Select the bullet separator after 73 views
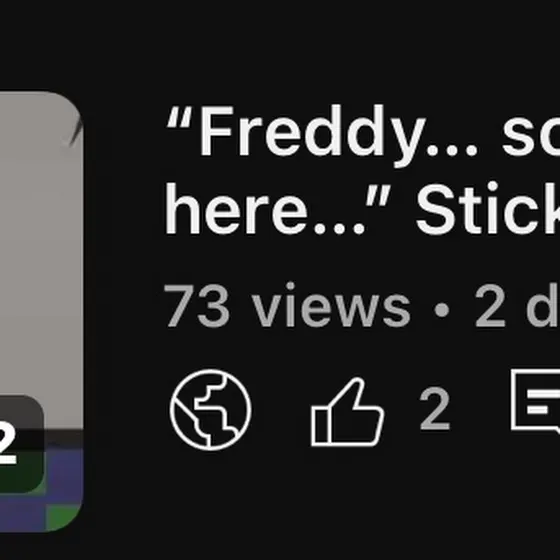Image resolution: width=560 pixels, height=560 pixels. 442,310
